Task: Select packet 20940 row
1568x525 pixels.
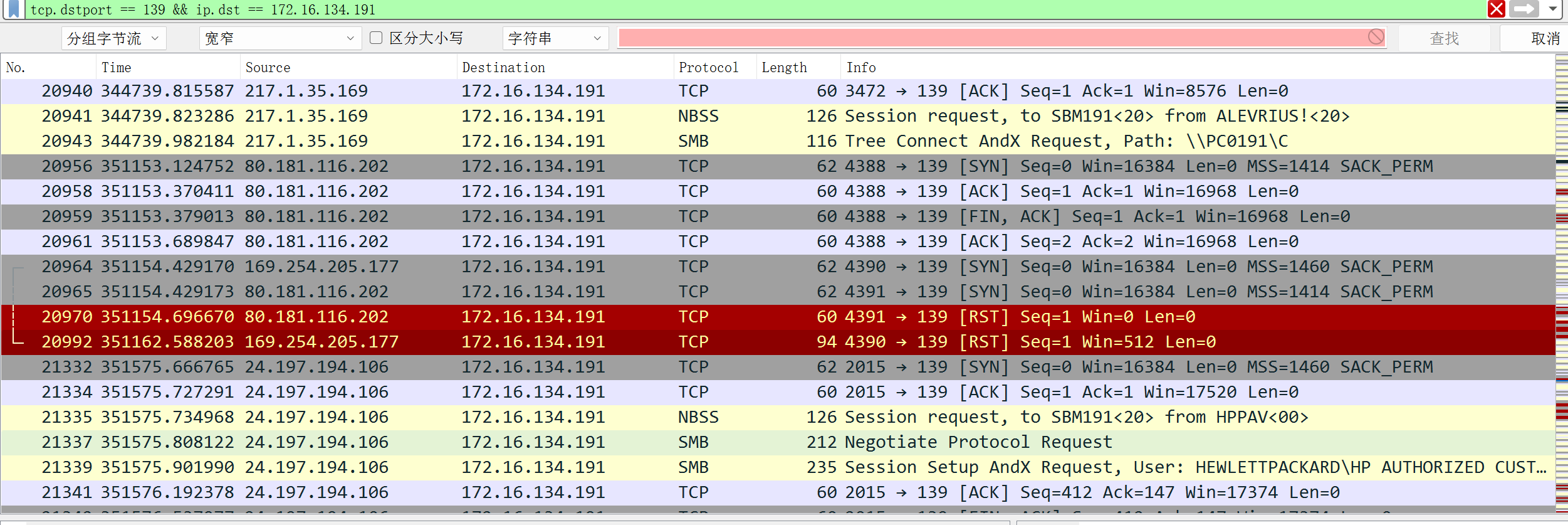Action: (x=778, y=91)
